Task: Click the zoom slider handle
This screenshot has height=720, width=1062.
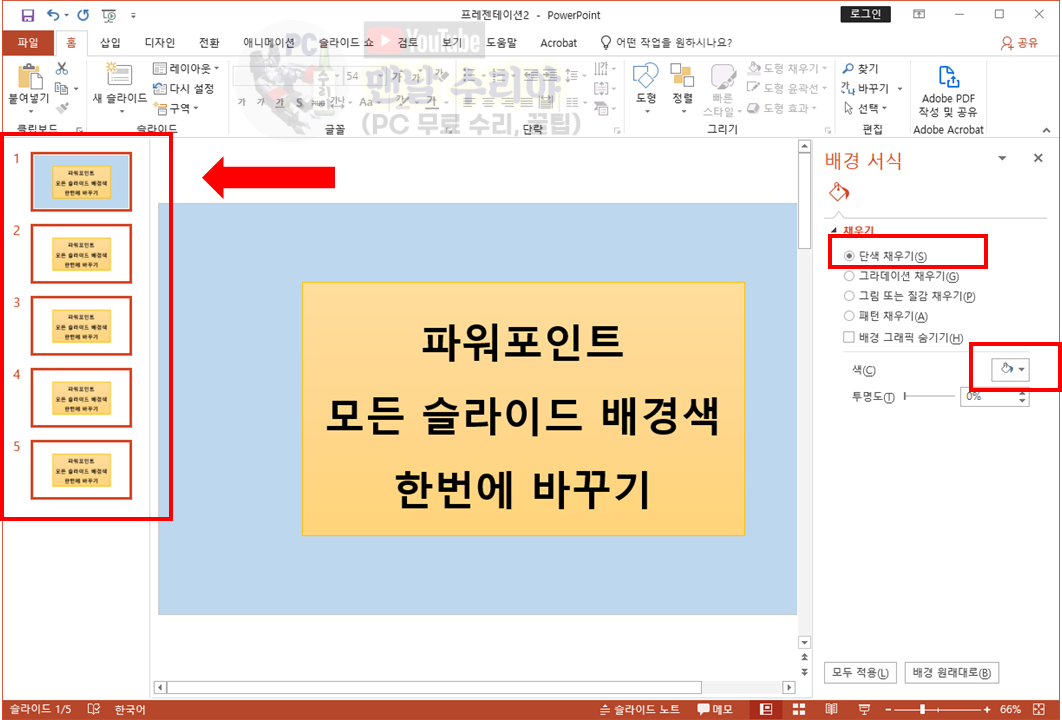Action: coord(922,709)
